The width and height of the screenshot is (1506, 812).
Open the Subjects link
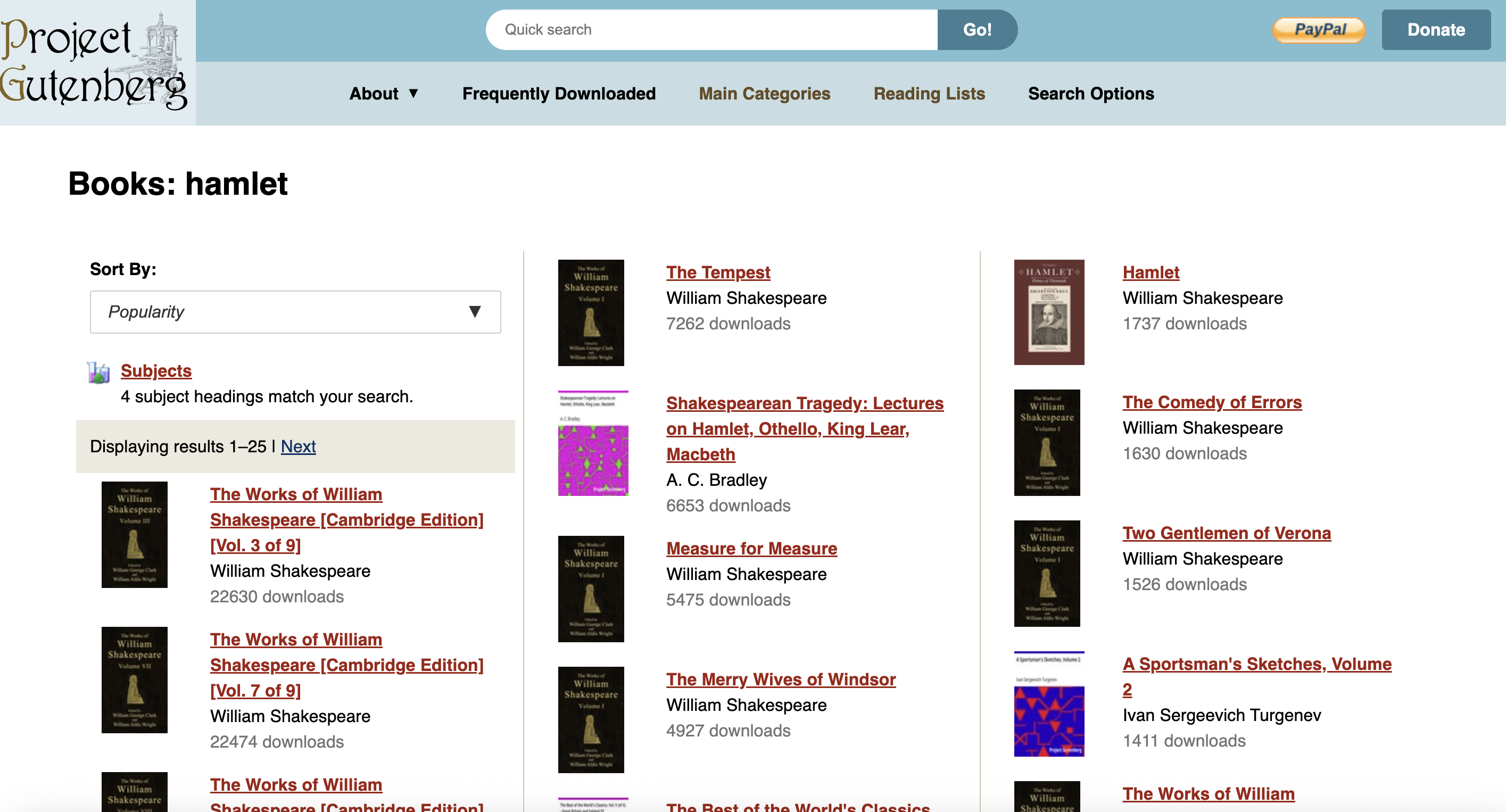point(156,371)
